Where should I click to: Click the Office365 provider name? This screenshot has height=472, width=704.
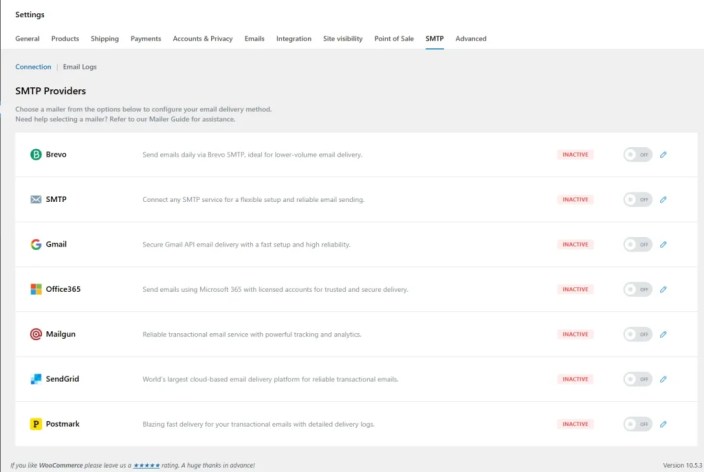point(63,289)
